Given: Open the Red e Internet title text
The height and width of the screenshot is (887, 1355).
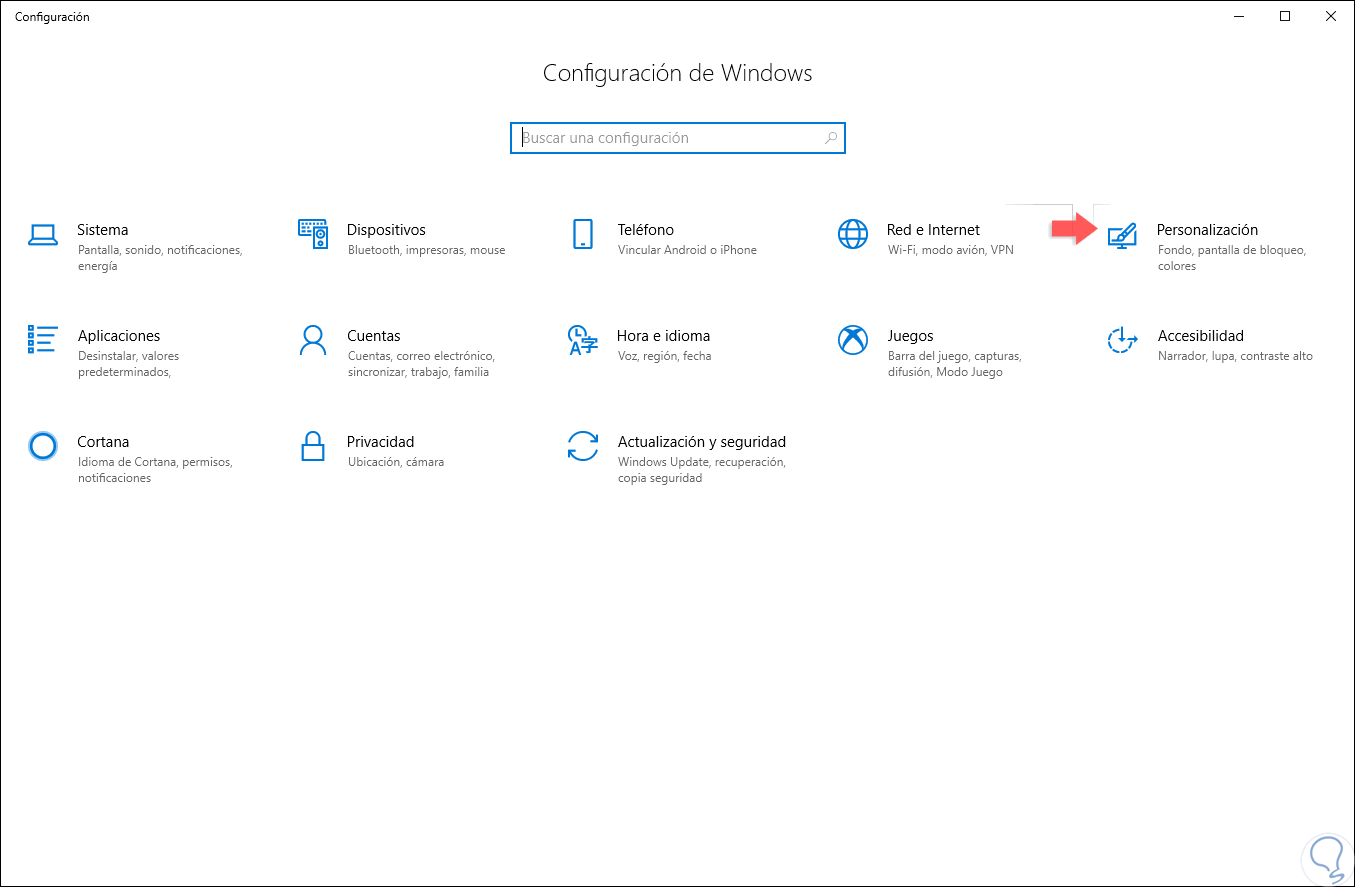Looking at the screenshot, I should point(933,230).
